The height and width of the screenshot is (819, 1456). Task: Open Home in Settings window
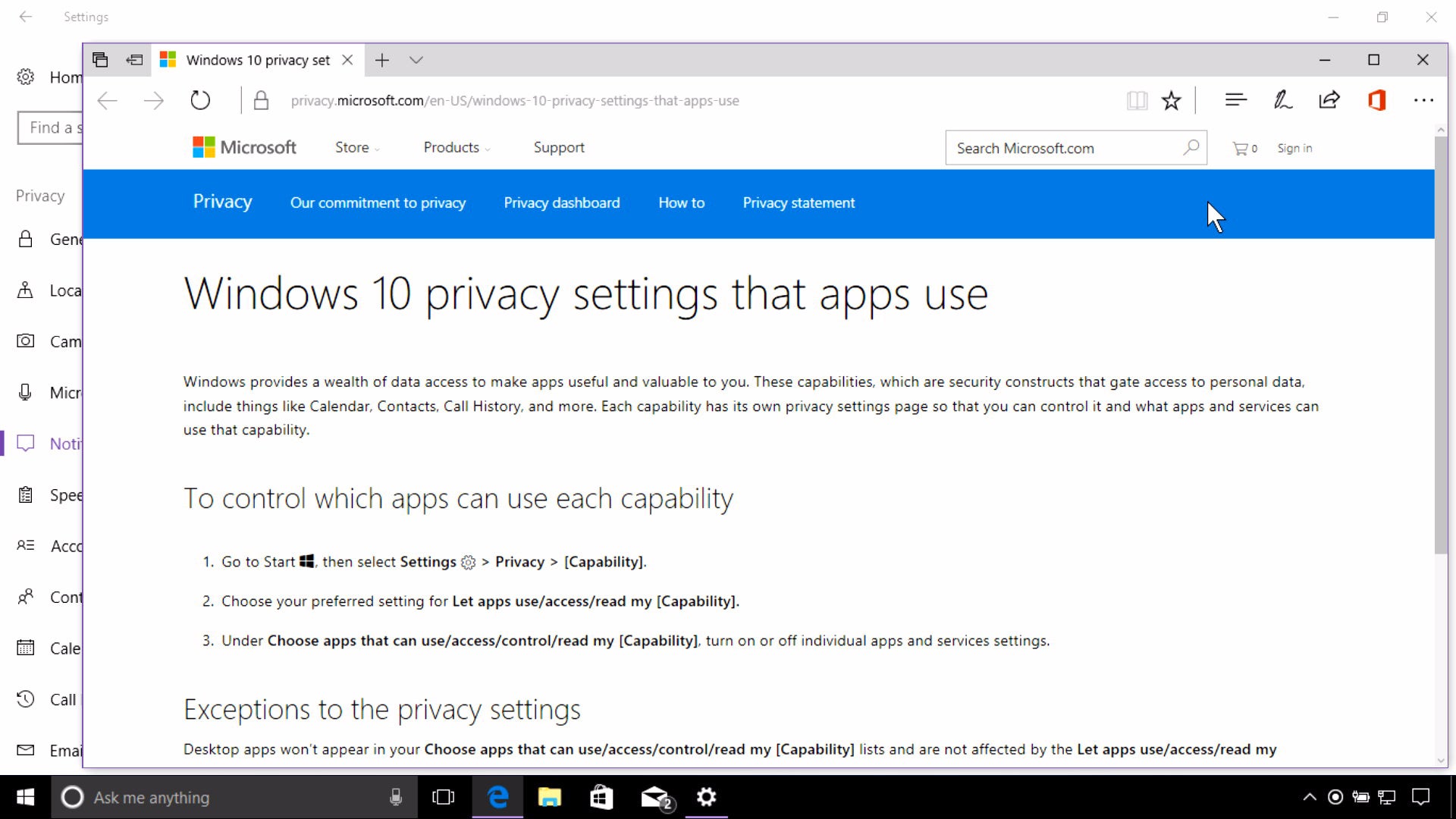(49, 77)
